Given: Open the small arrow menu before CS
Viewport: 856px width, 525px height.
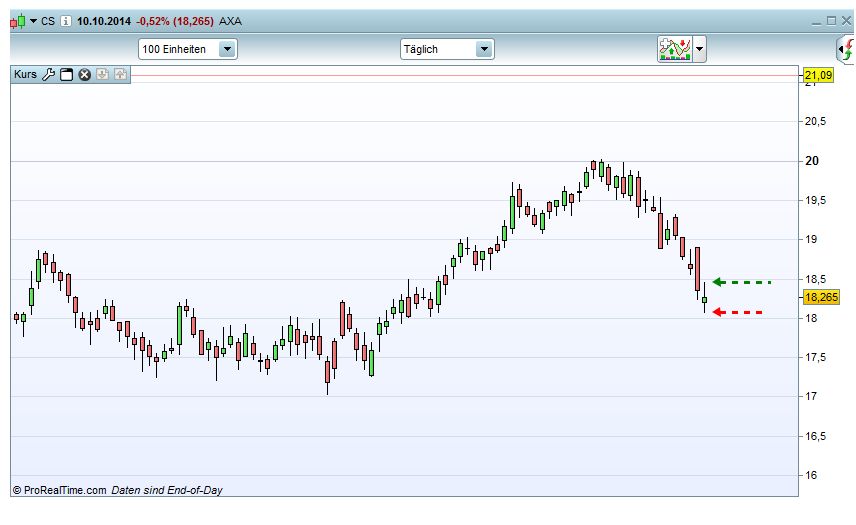Looking at the screenshot, I should 33,21.
